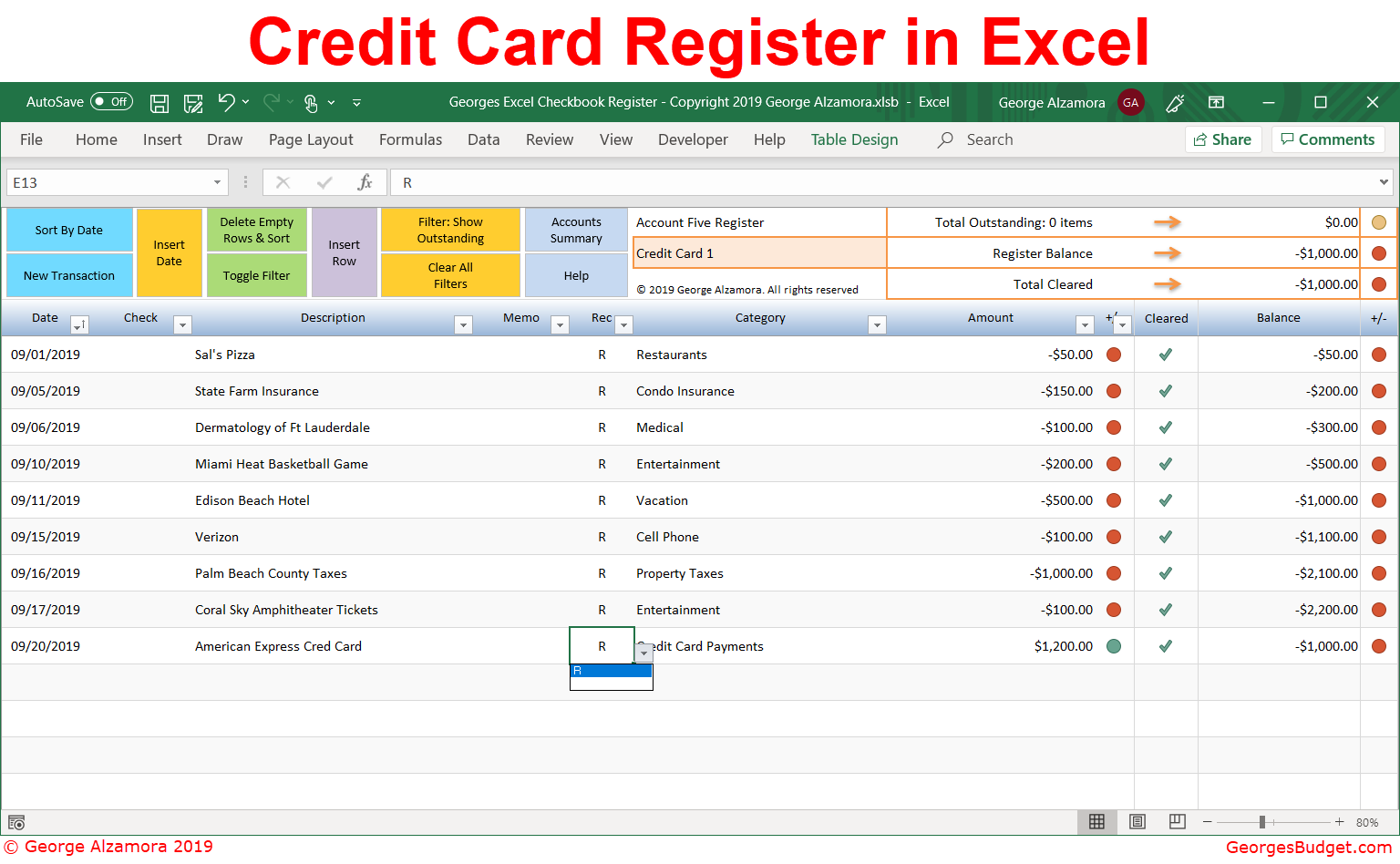Open the Memo column filter dropdown
This screenshot has height=864, width=1400.
tap(561, 324)
